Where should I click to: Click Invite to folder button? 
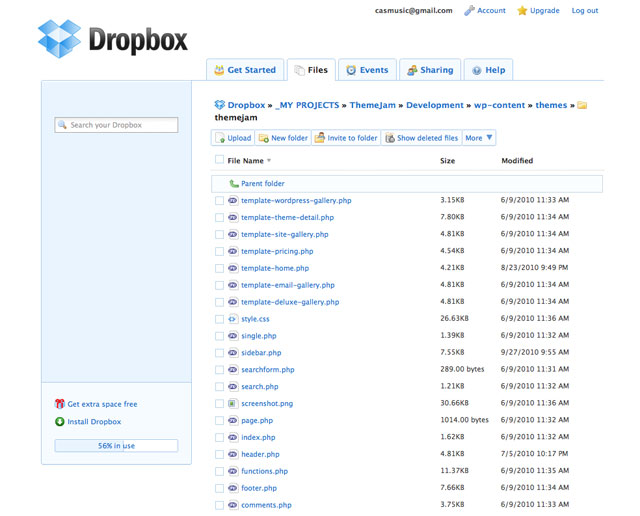click(346, 138)
